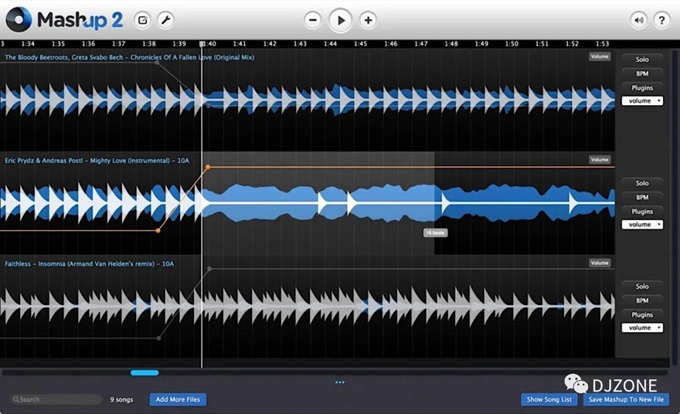Open BPM for the Mighty Love track
Viewport: 680px width, 414px height.
point(642,197)
